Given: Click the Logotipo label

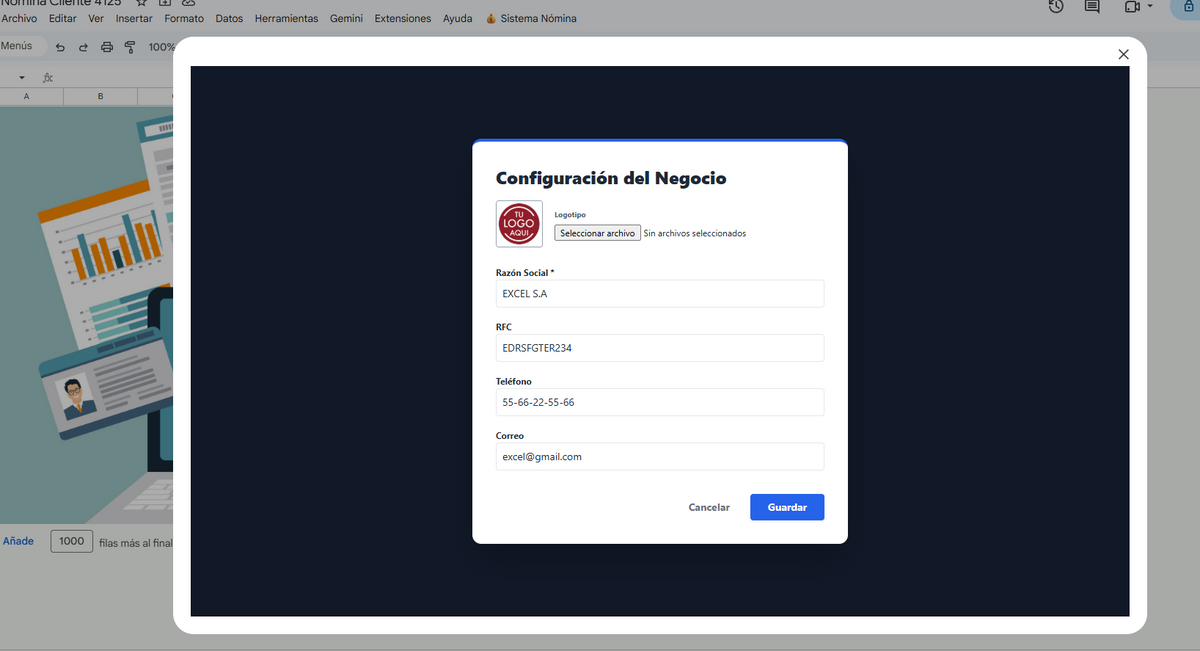Looking at the screenshot, I should (x=570, y=215).
